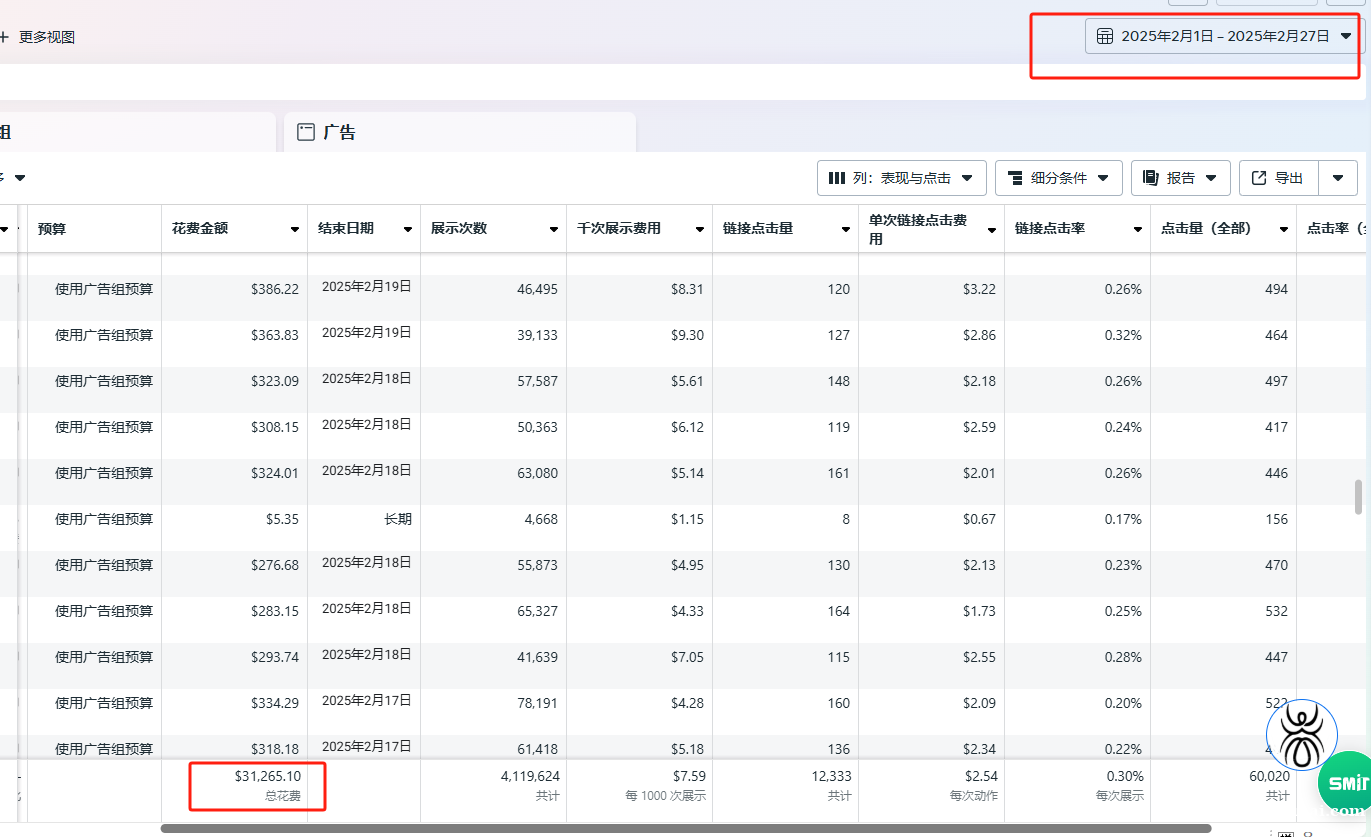The width and height of the screenshot is (1371, 837).
Task: Switch to the 广告 tab
Action: pyautogui.click(x=460, y=132)
